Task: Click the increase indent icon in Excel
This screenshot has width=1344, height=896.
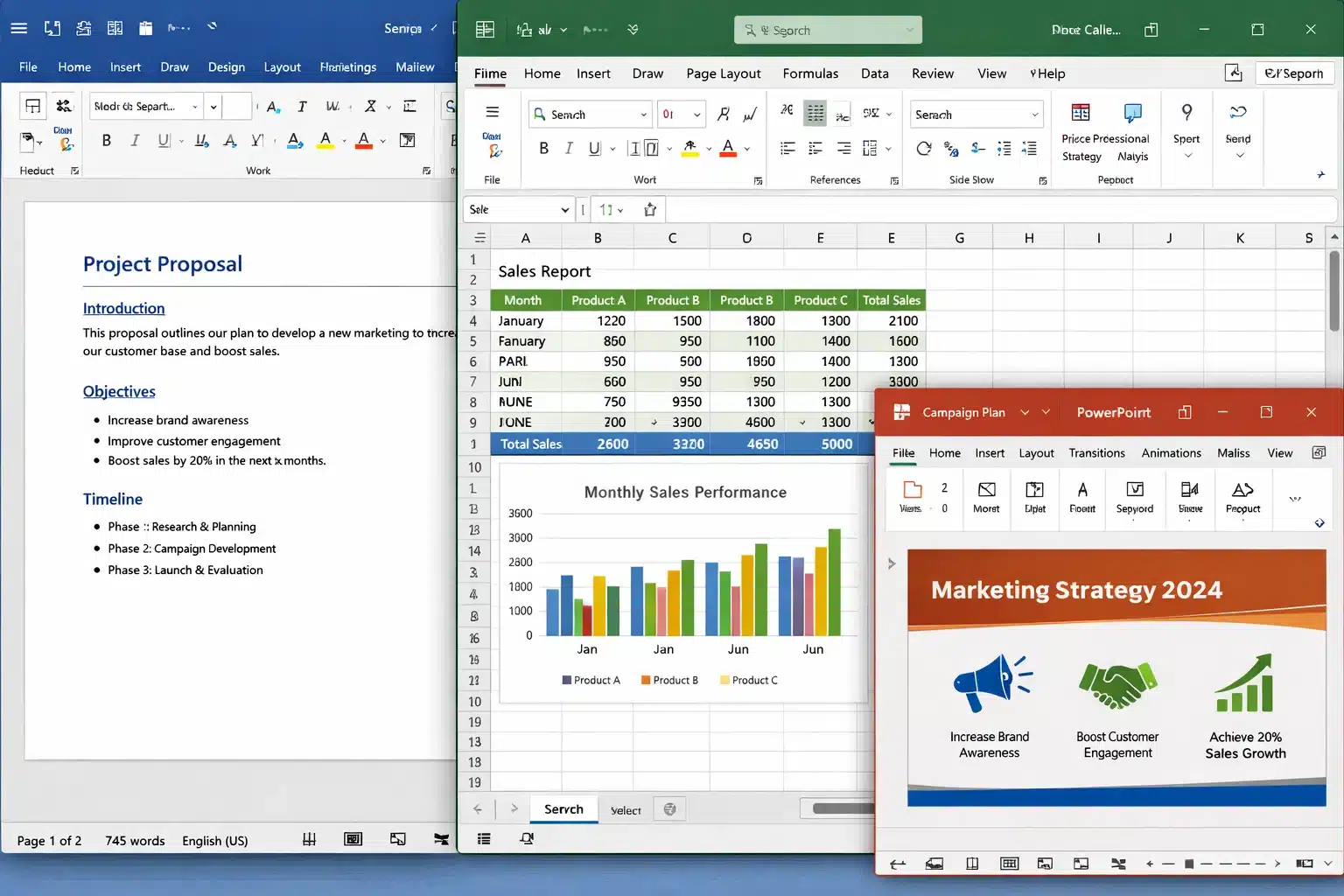Action: (x=1029, y=148)
